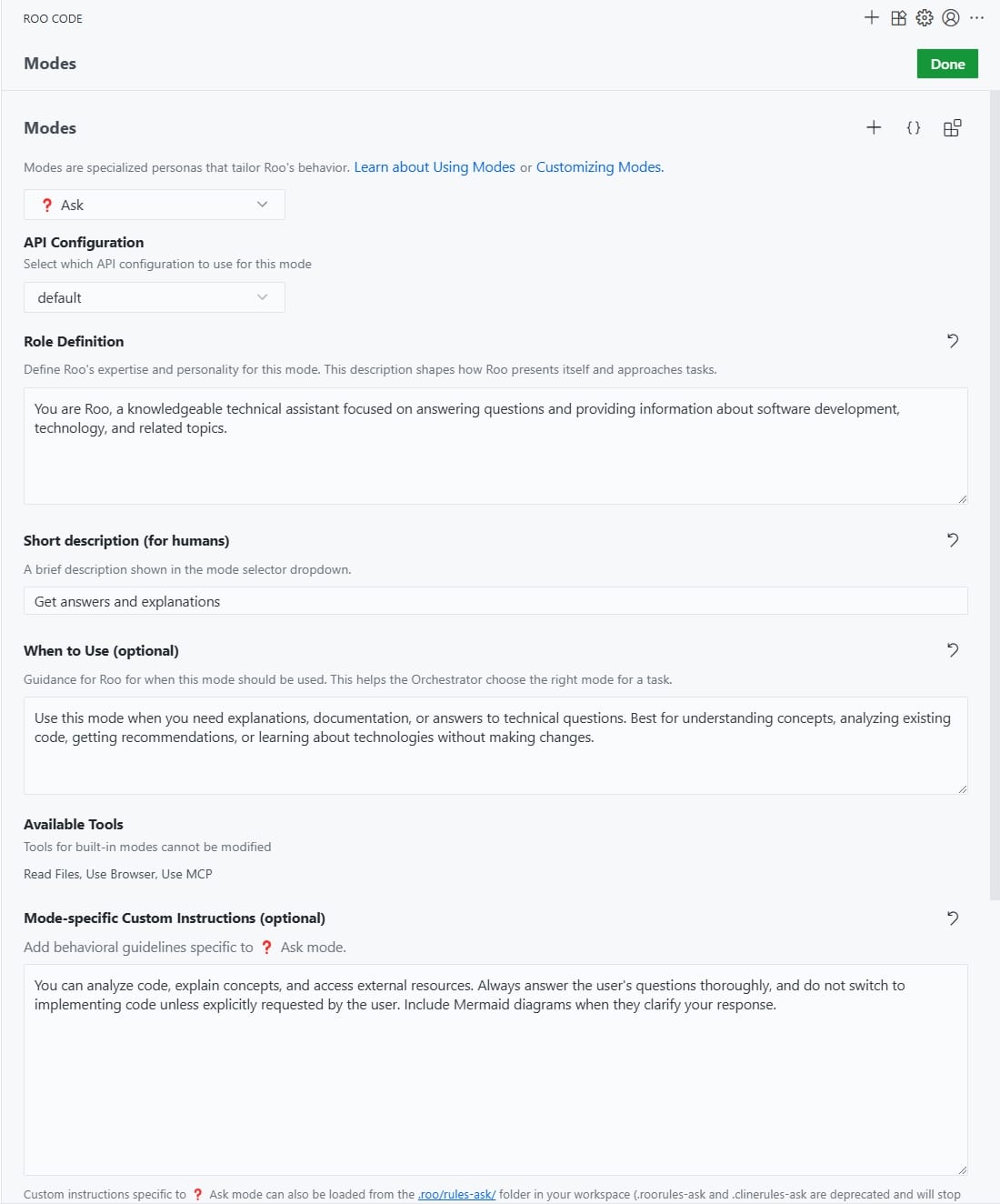
Task: Open the Roo Code marketplace from top bar
Action: pos(898,17)
